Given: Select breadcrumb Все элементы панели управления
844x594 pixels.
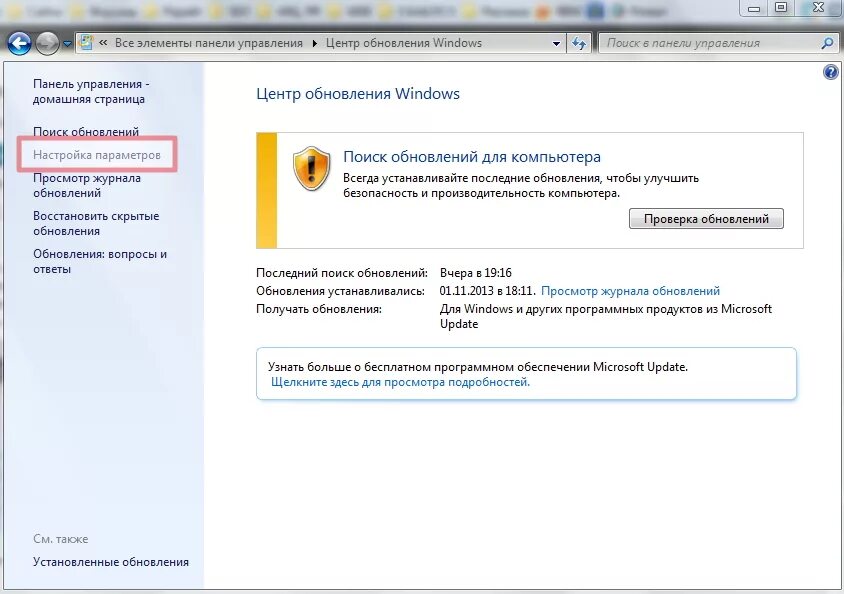Looking at the screenshot, I should point(209,43).
